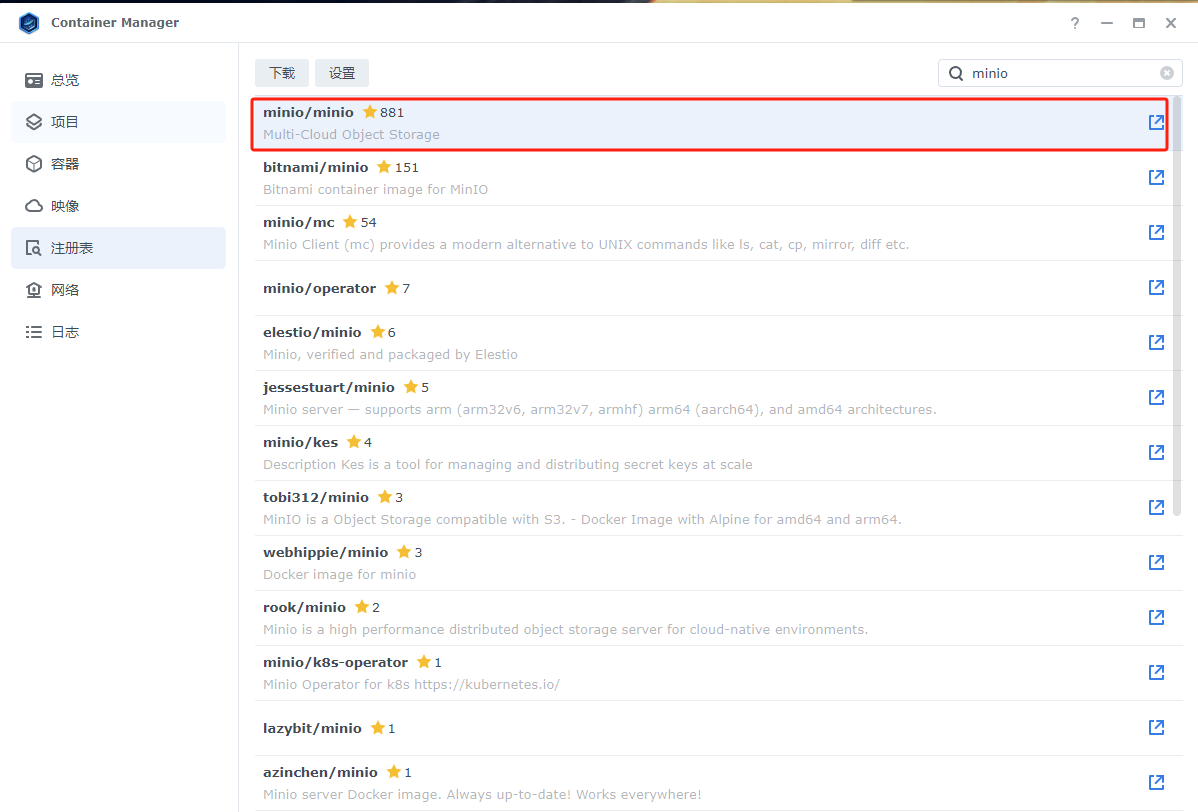Open external link for minio/operator
1198x812 pixels.
coord(1156,287)
